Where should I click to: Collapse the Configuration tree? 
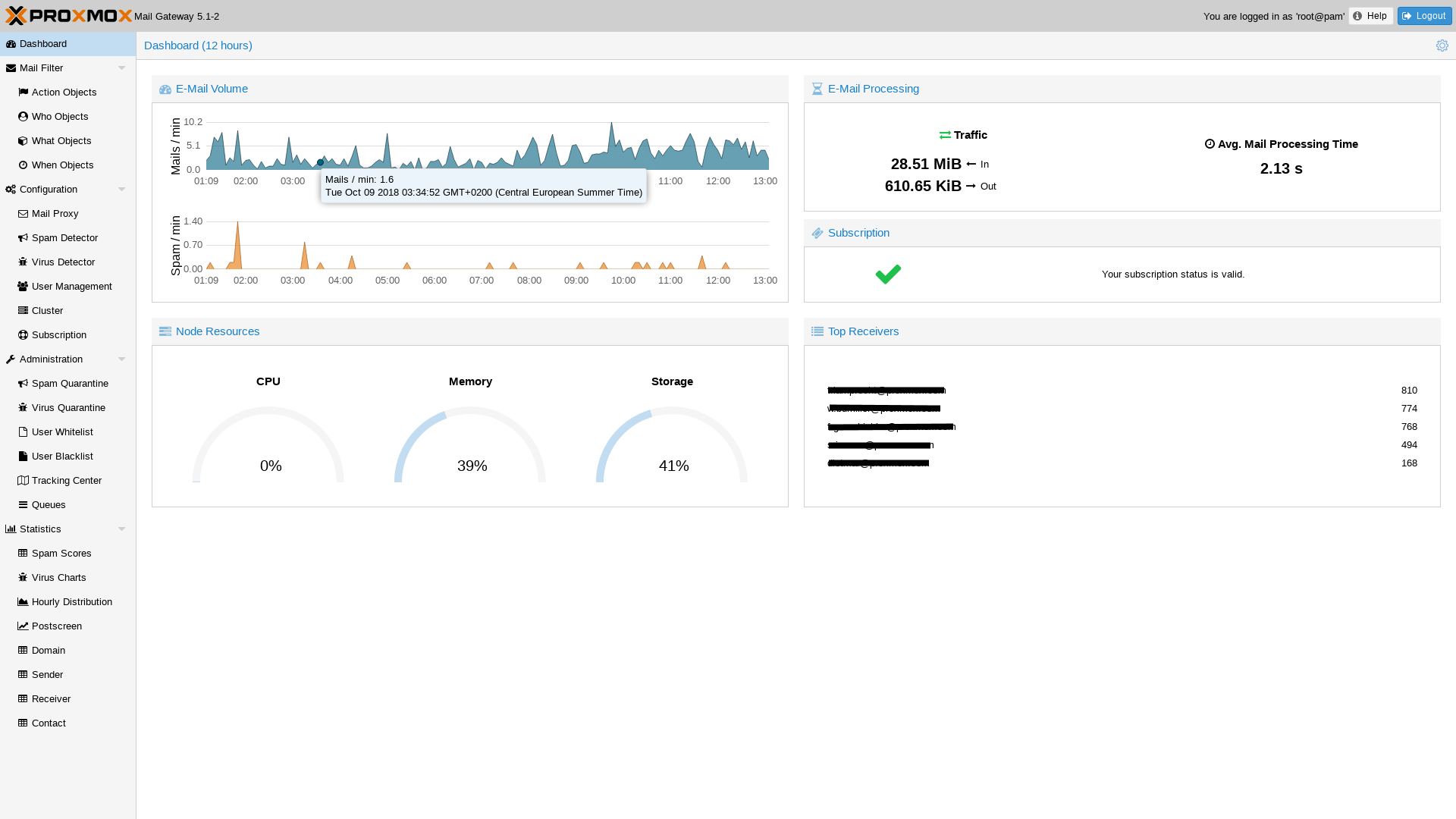(121, 189)
